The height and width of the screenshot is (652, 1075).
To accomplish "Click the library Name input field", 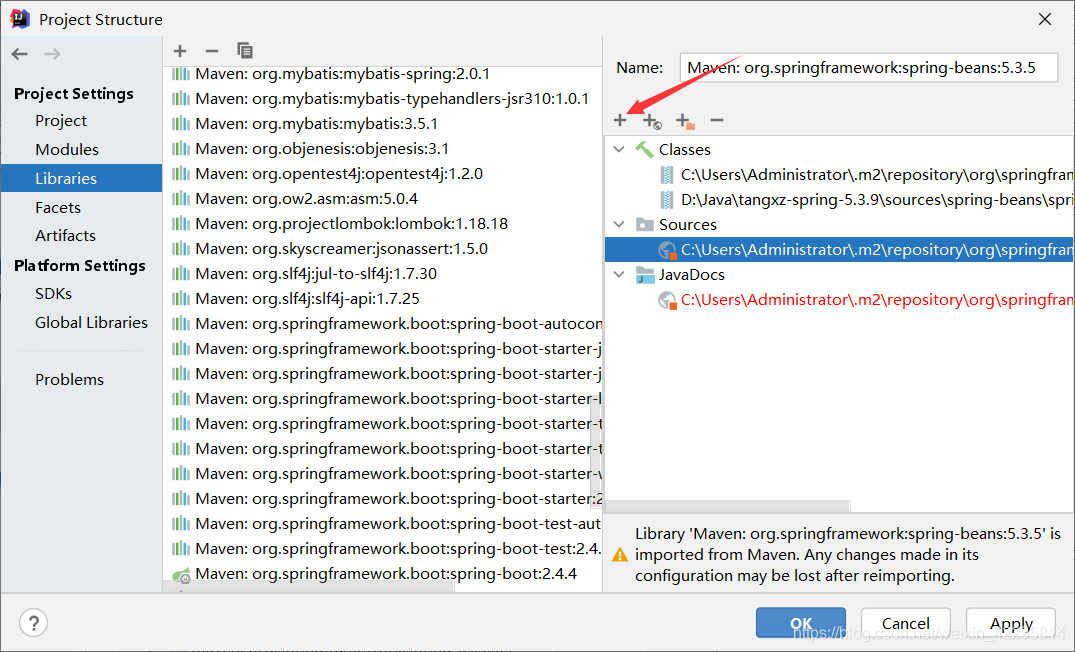I will [x=869, y=68].
